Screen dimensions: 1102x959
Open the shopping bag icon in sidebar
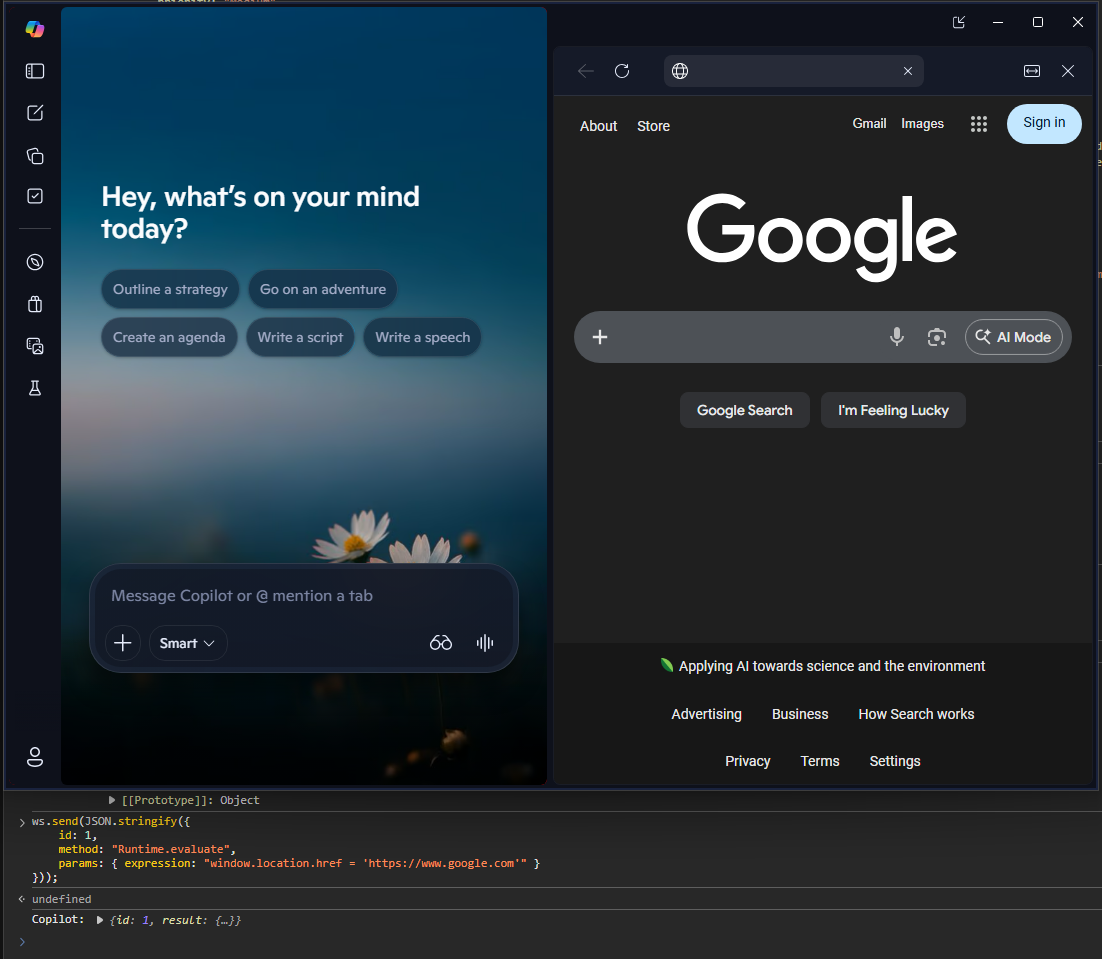(x=35, y=304)
